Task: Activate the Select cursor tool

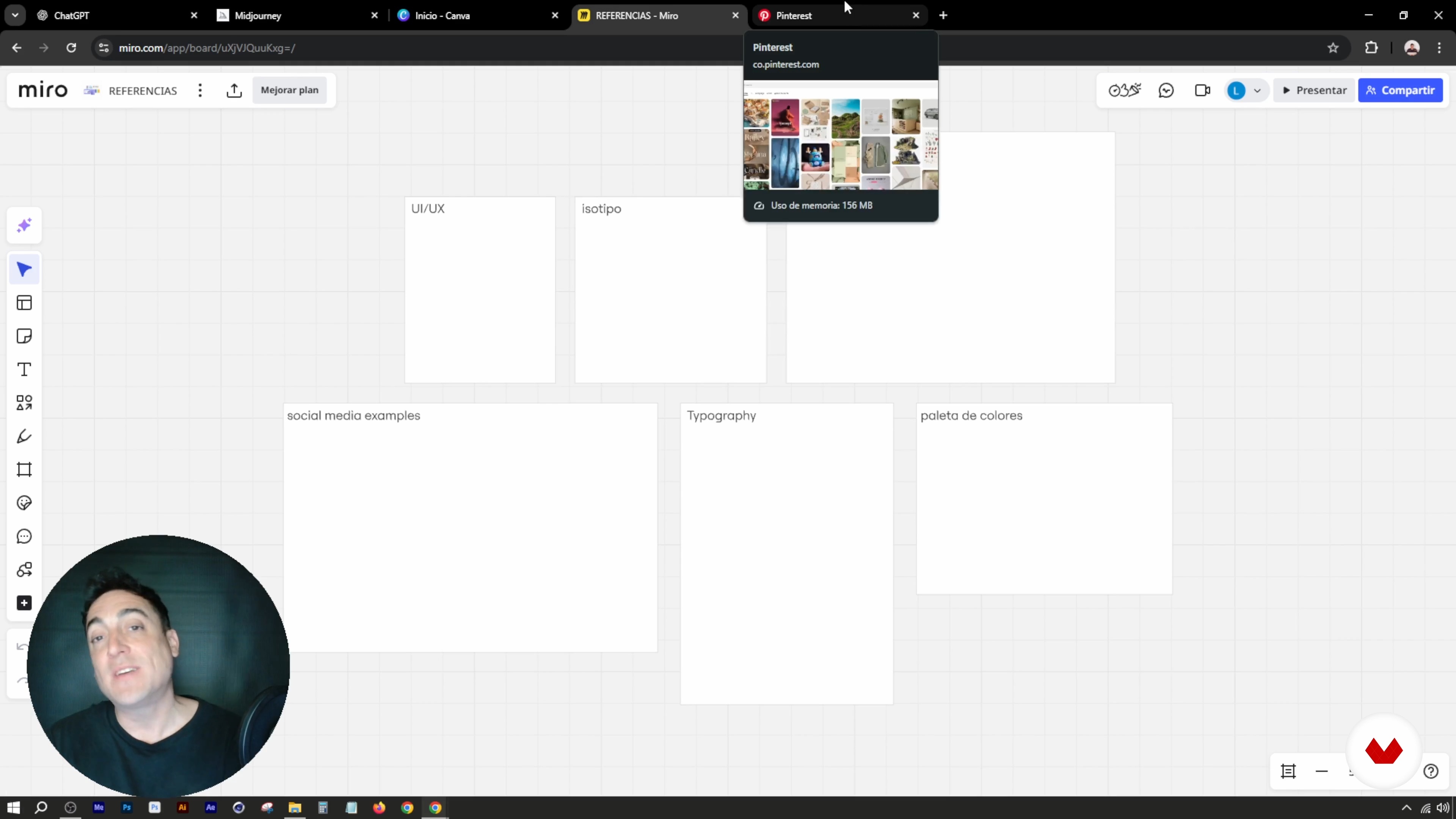Action: click(24, 270)
